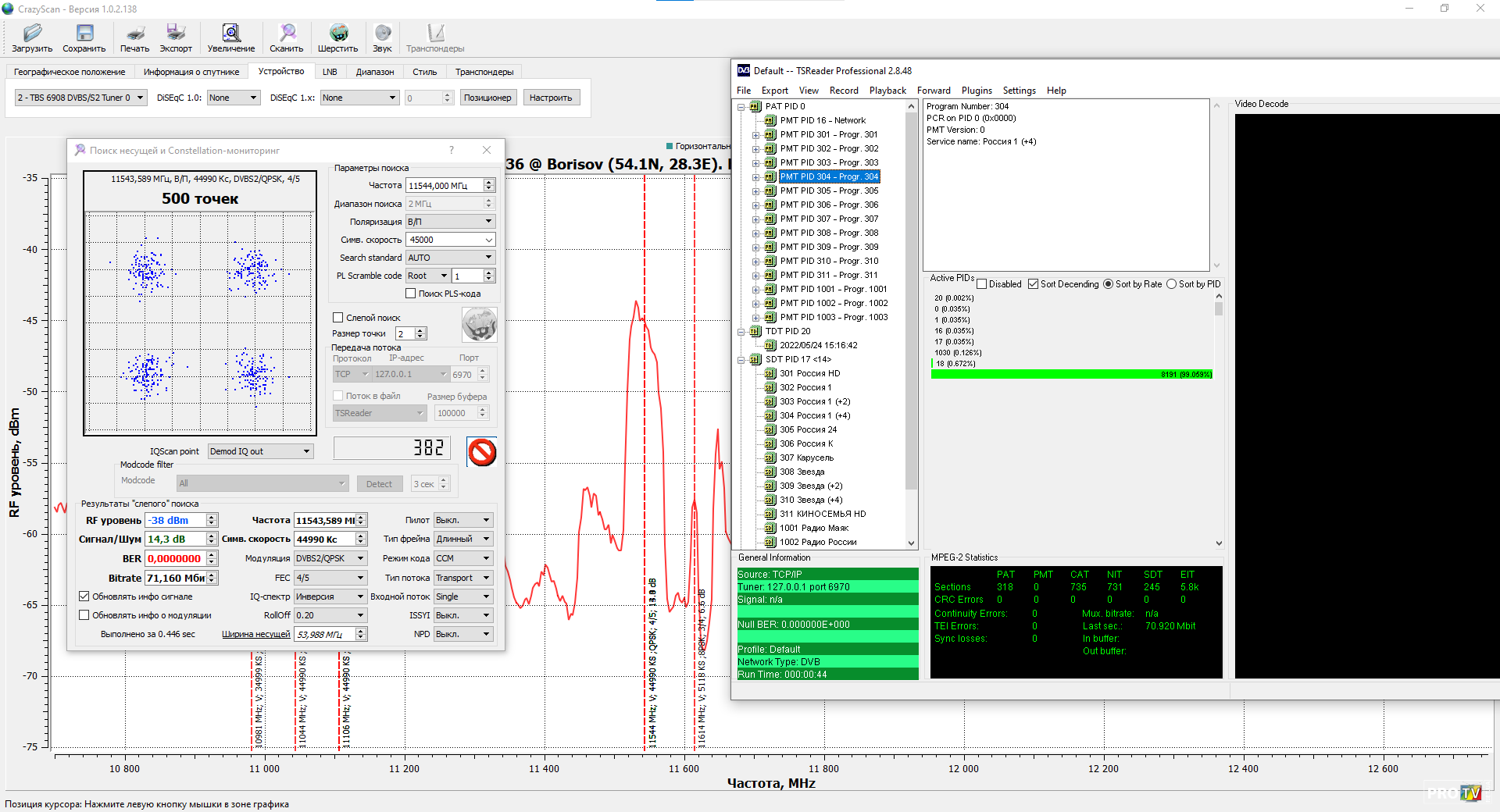This screenshot has width=1500, height=812.
Task: Click the Сохранить save icon
Action: click(84, 33)
